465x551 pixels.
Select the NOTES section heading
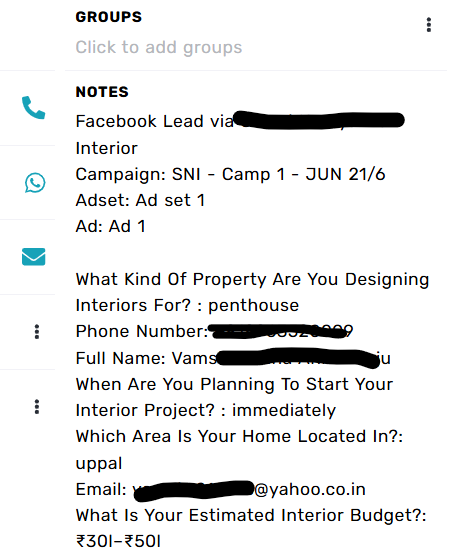(102, 92)
